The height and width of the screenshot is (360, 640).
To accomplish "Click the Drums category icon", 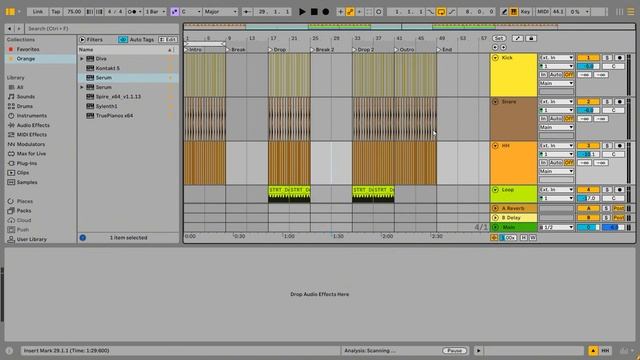I will (11, 106).
